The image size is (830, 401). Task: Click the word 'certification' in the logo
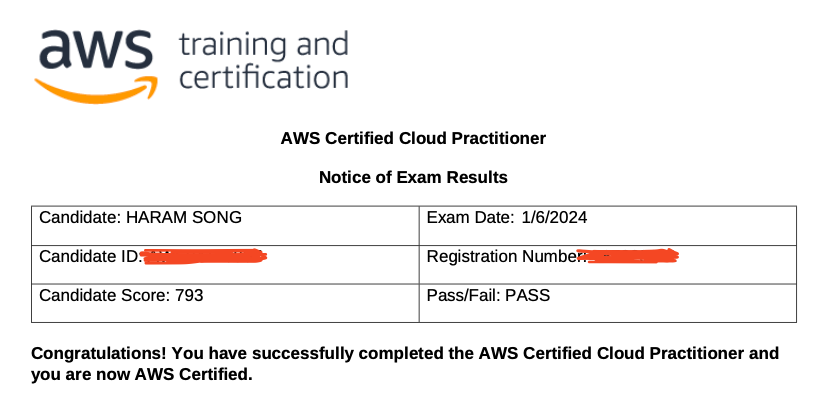pos(264,77)
